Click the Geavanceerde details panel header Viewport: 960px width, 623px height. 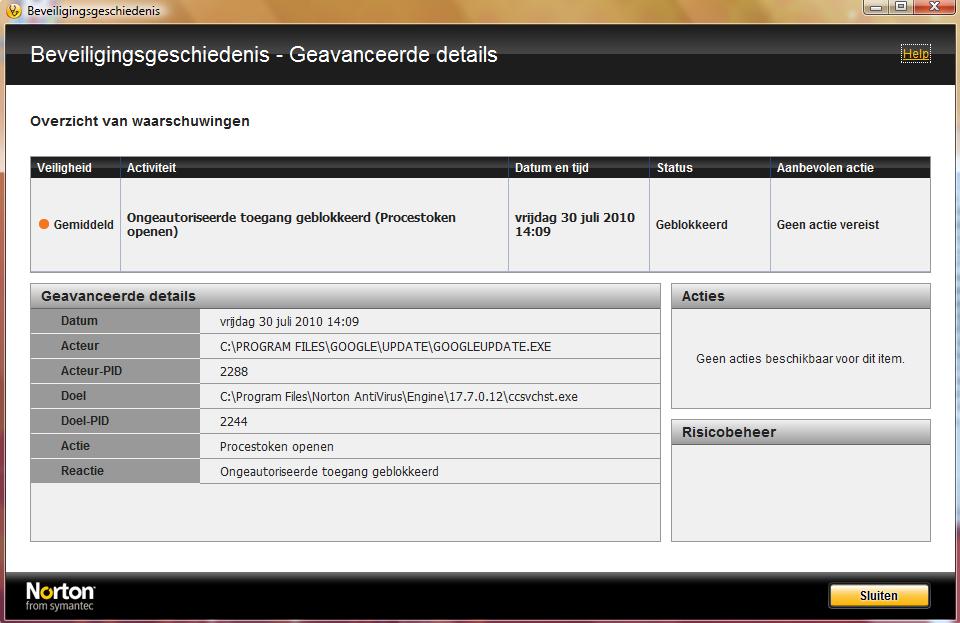(x=345, y=296)
